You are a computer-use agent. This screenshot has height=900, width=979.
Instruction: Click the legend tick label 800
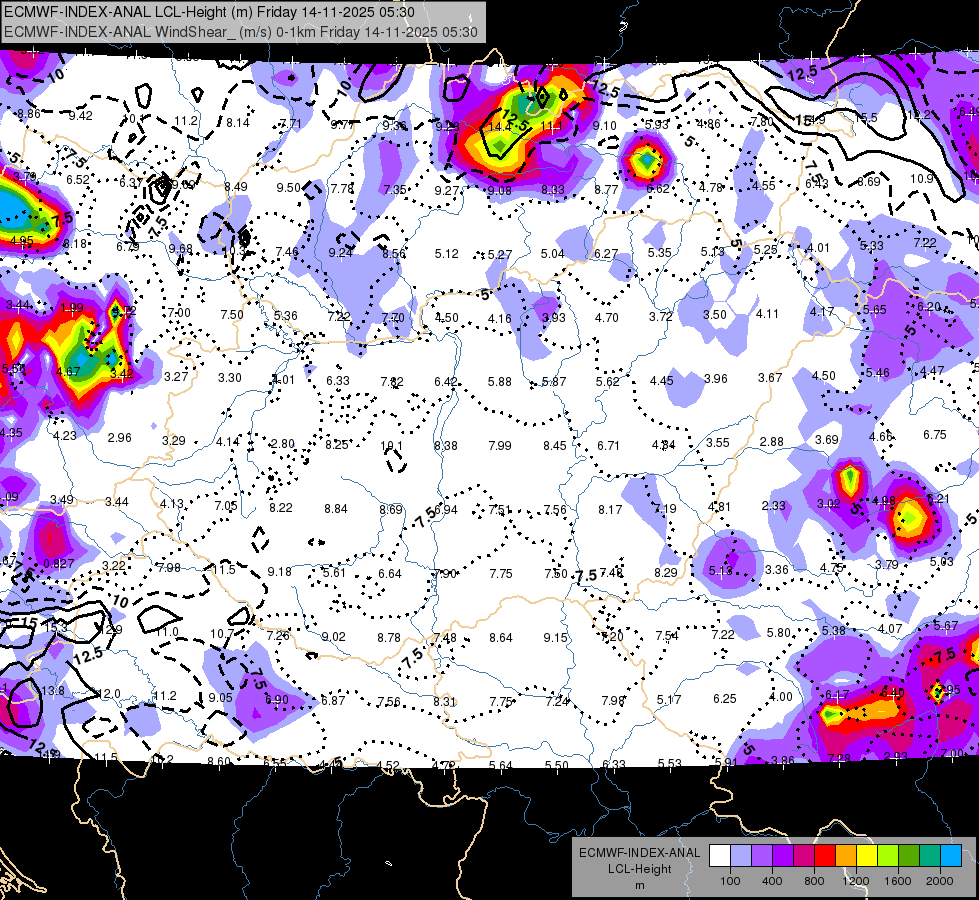click(814, 881)
